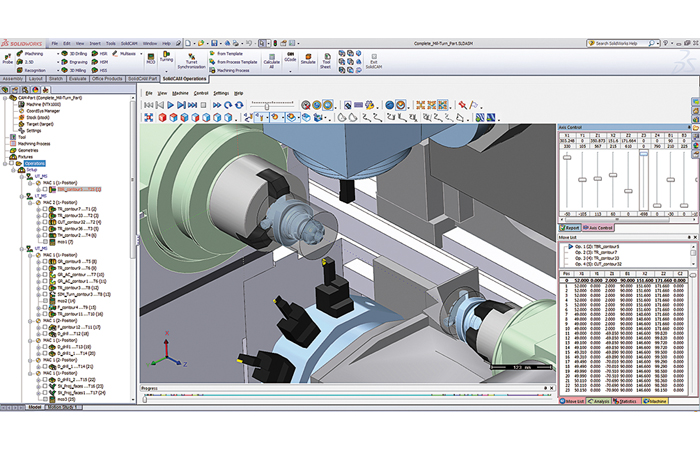Start simulation with the blue Play button

(170, 105)
